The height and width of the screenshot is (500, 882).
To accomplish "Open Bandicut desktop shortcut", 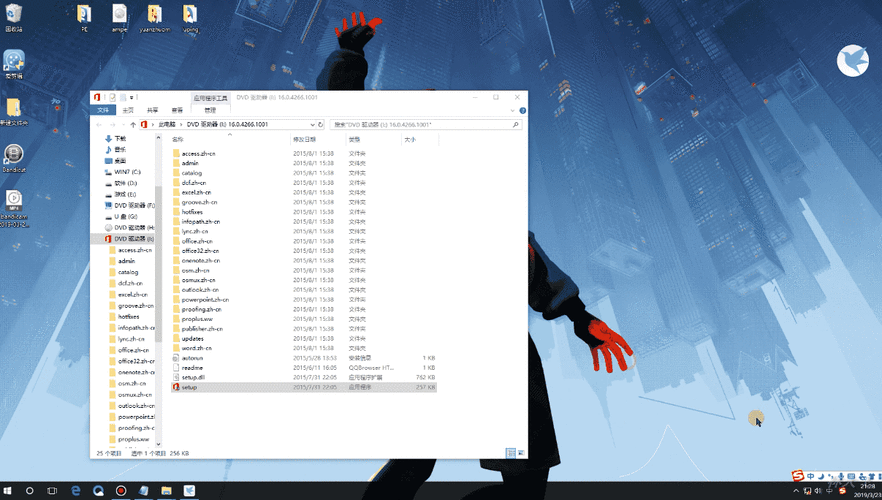I will click(14, 158).
